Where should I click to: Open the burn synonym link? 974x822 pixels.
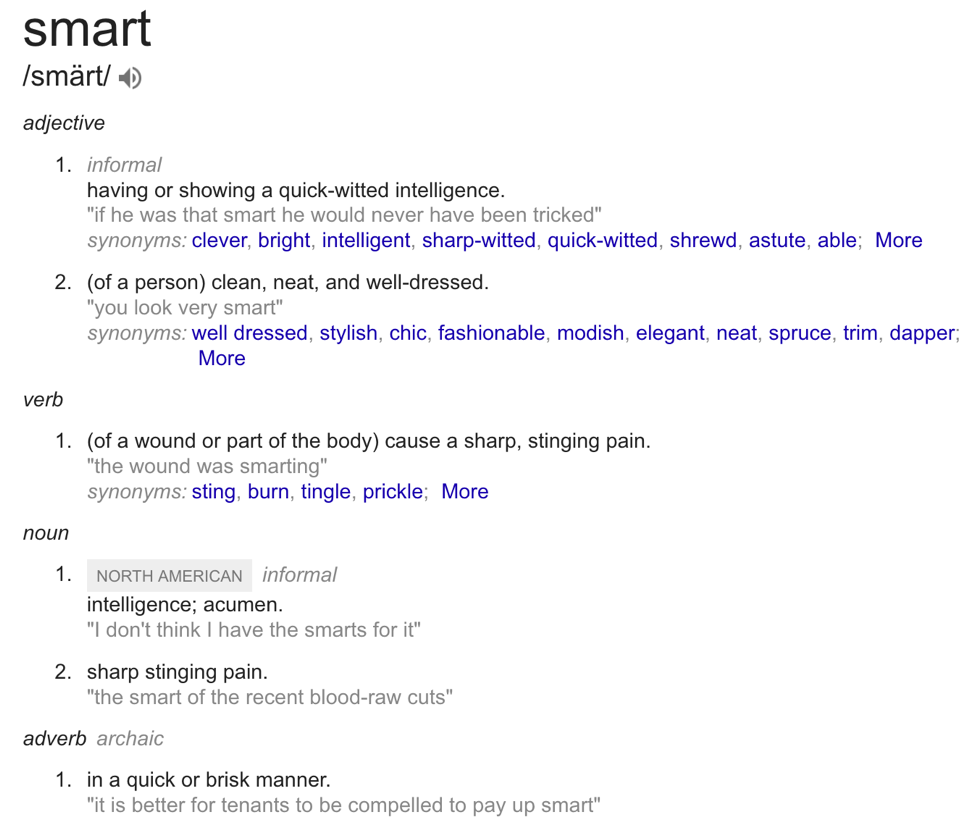(268, 491)
